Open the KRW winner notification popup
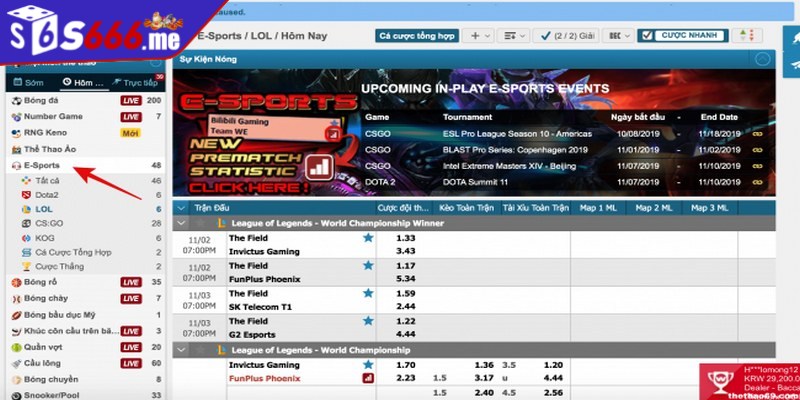 (750, 382)
